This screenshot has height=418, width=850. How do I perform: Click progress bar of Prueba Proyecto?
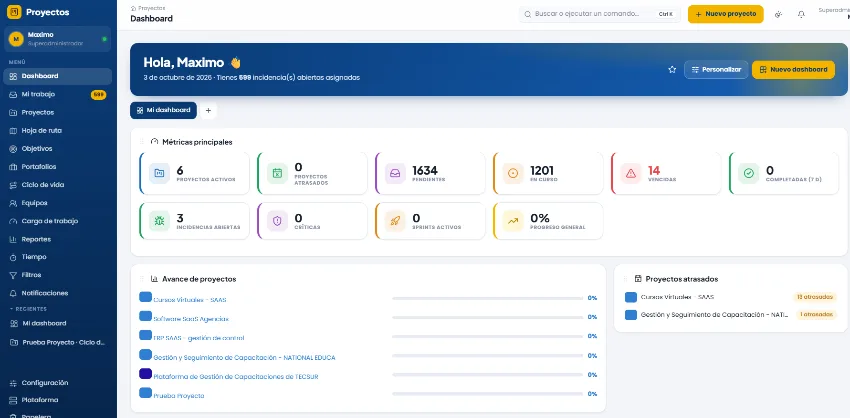tap(487, 394)
